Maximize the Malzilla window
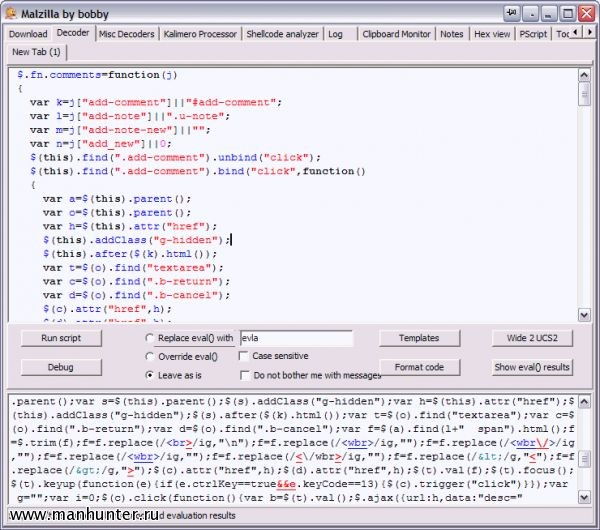 (568, 13)
